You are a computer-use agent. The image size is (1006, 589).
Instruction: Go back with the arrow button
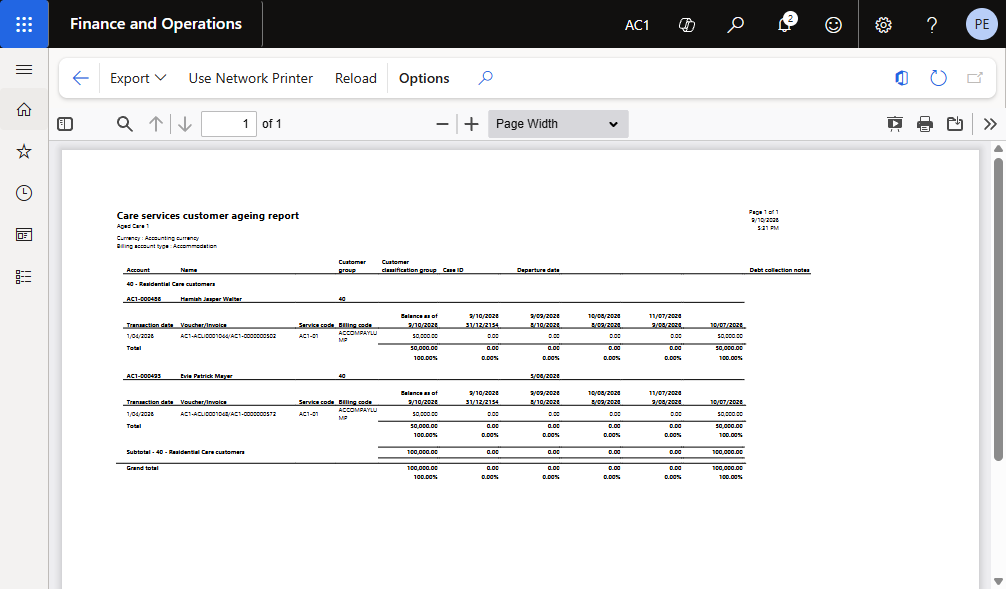point(80,78)
